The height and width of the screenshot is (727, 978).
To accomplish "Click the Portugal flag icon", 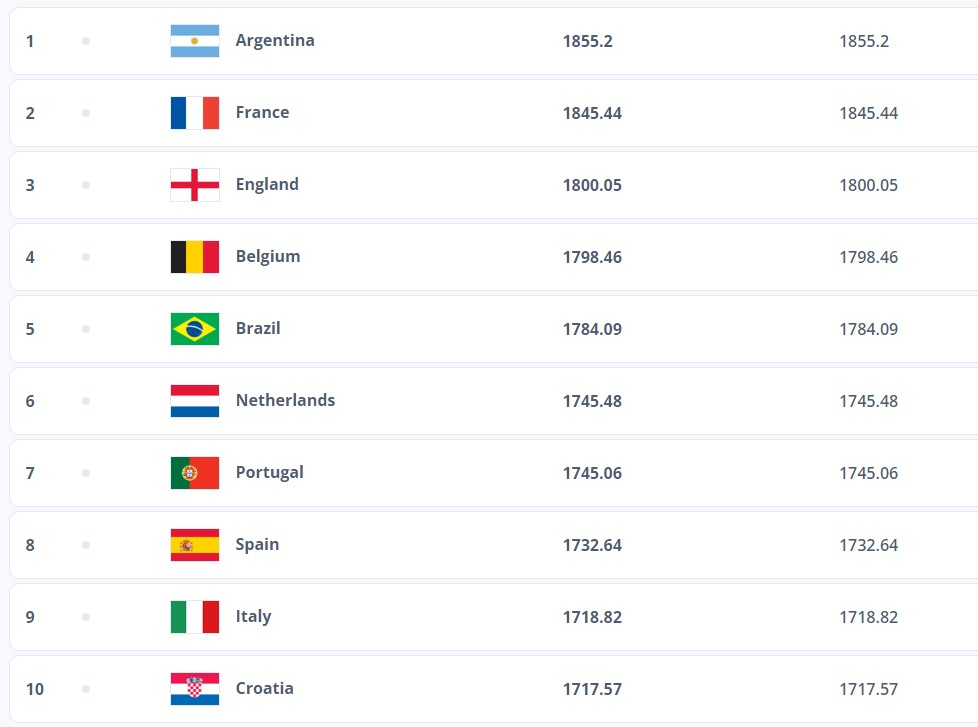I will coord(195,473).
